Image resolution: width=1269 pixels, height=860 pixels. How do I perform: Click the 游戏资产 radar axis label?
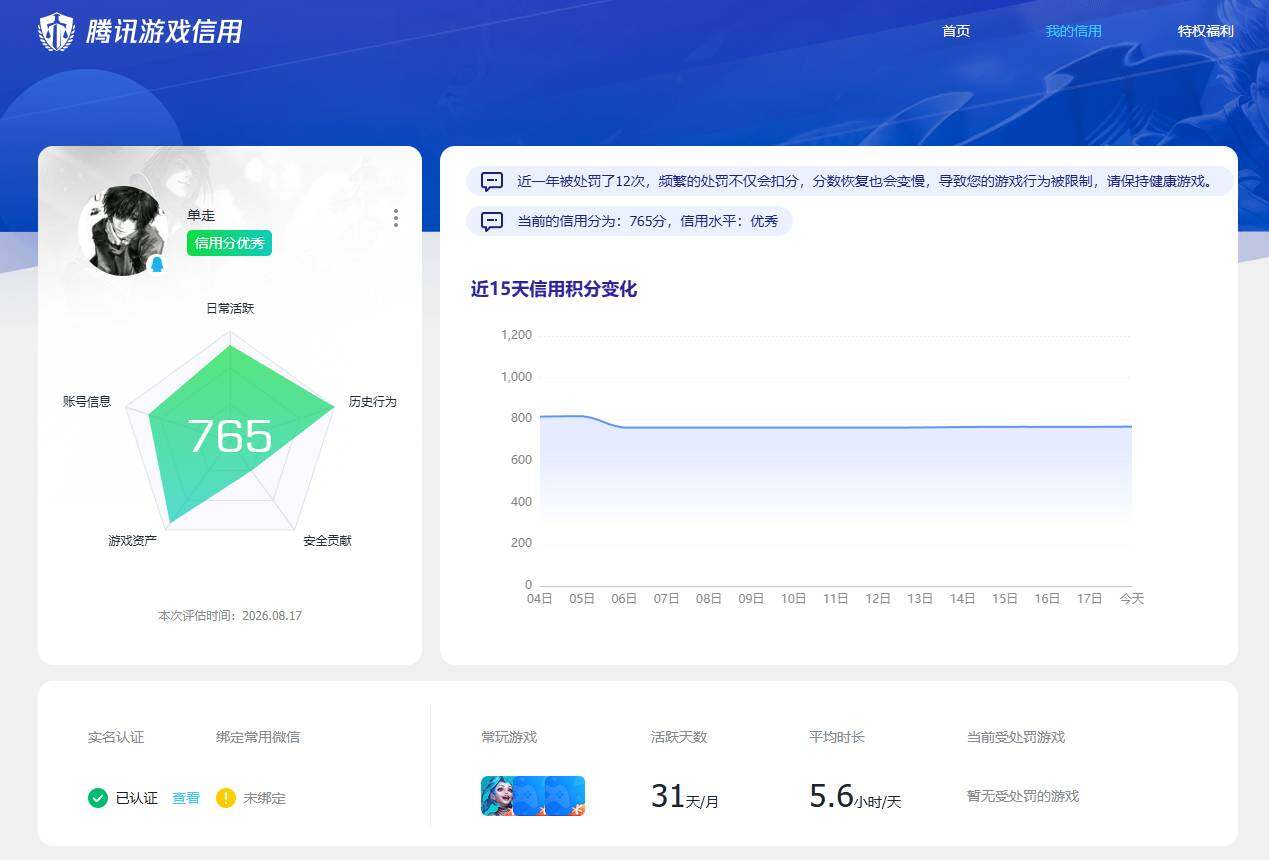[x=133, y=540]
